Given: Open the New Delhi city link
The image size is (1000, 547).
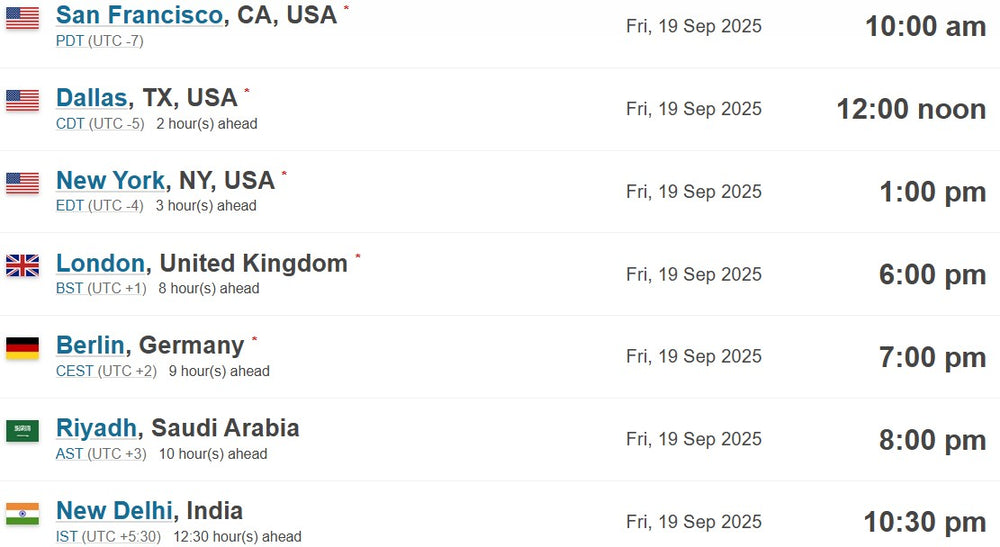Looking at the screenshot, I should tap(114, 511).
